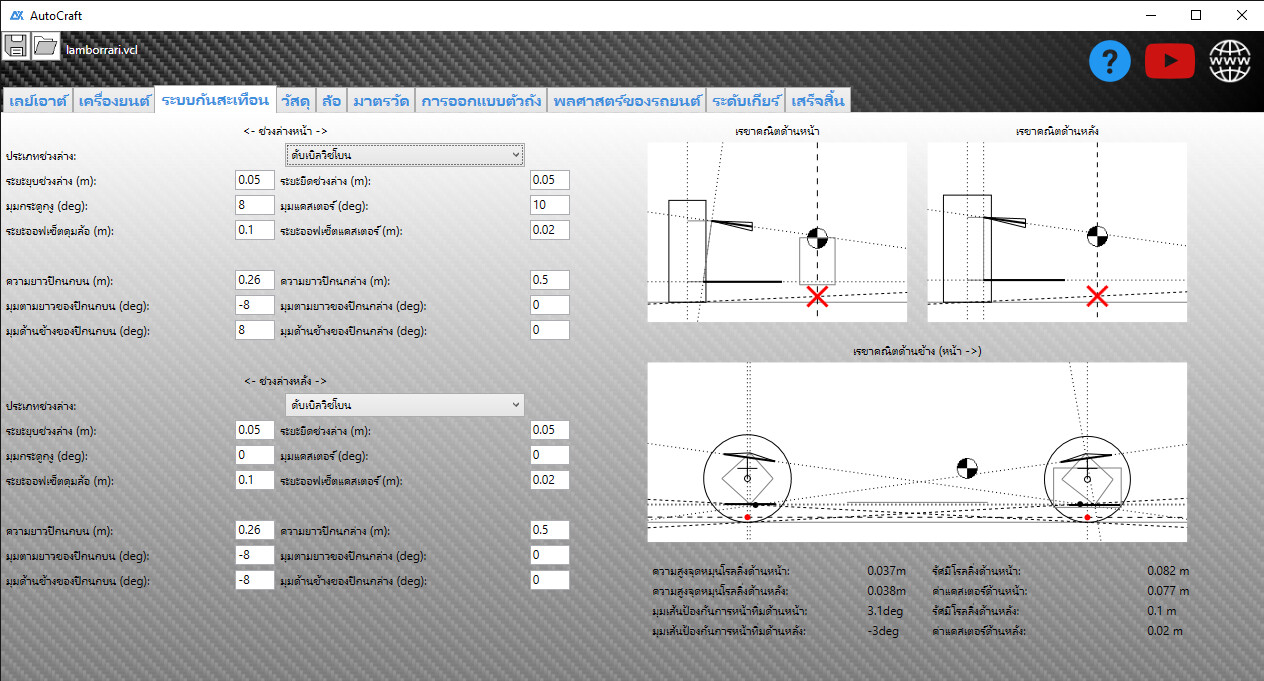Image resolution: width=1264 pixels, height=681 pixels.
Task: Go to the ล้อ tab
Action: pos(331,101)
